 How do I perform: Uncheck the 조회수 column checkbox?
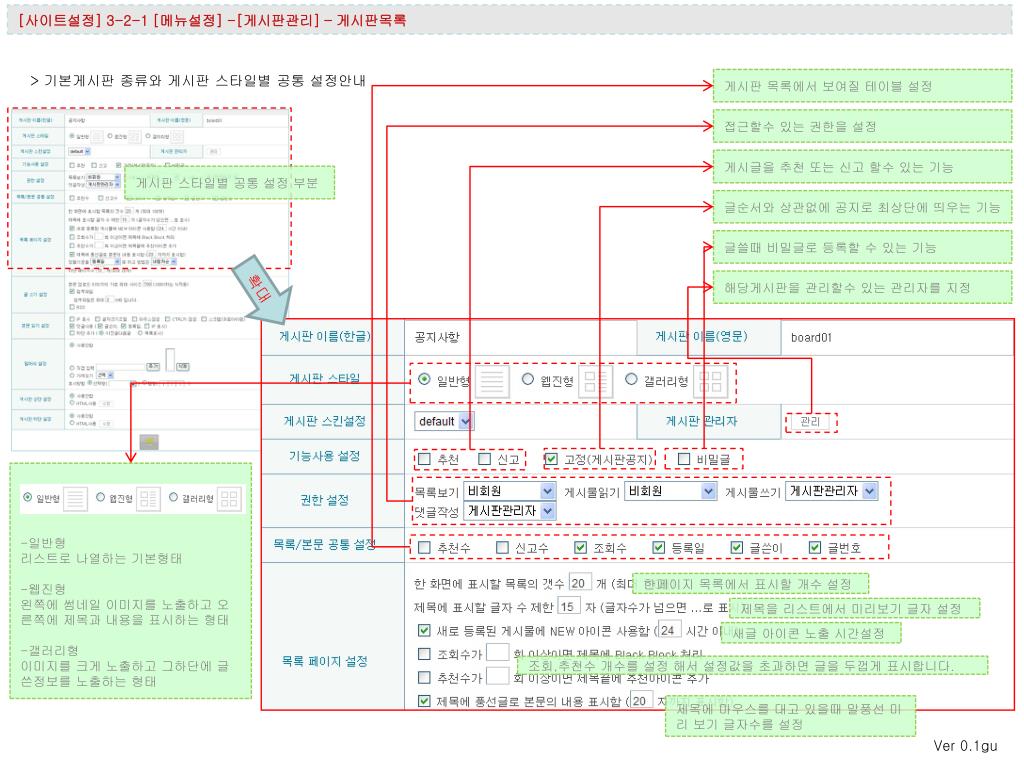pos(581,547)
